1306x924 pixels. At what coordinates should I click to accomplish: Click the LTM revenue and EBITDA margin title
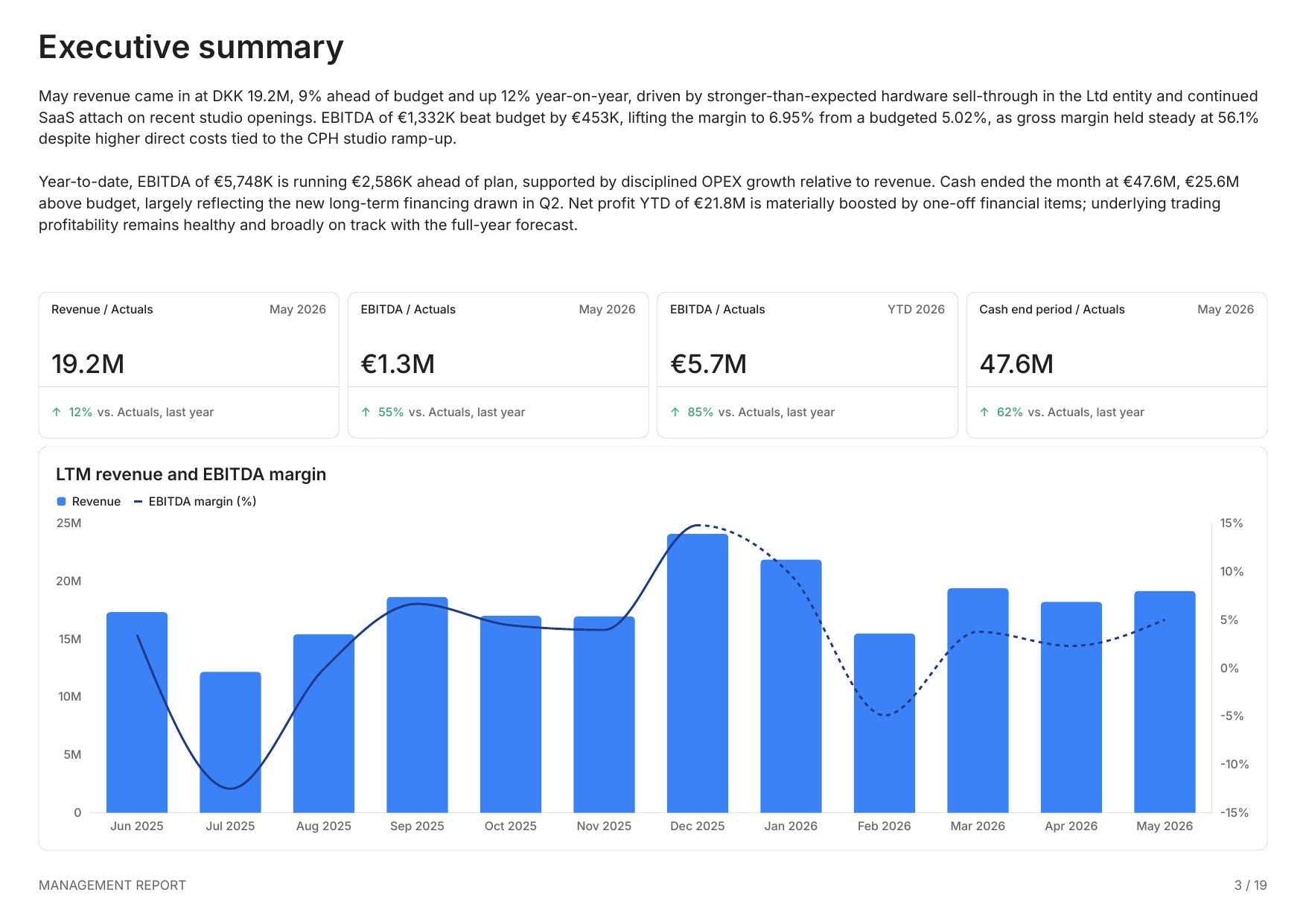(191, 474)
